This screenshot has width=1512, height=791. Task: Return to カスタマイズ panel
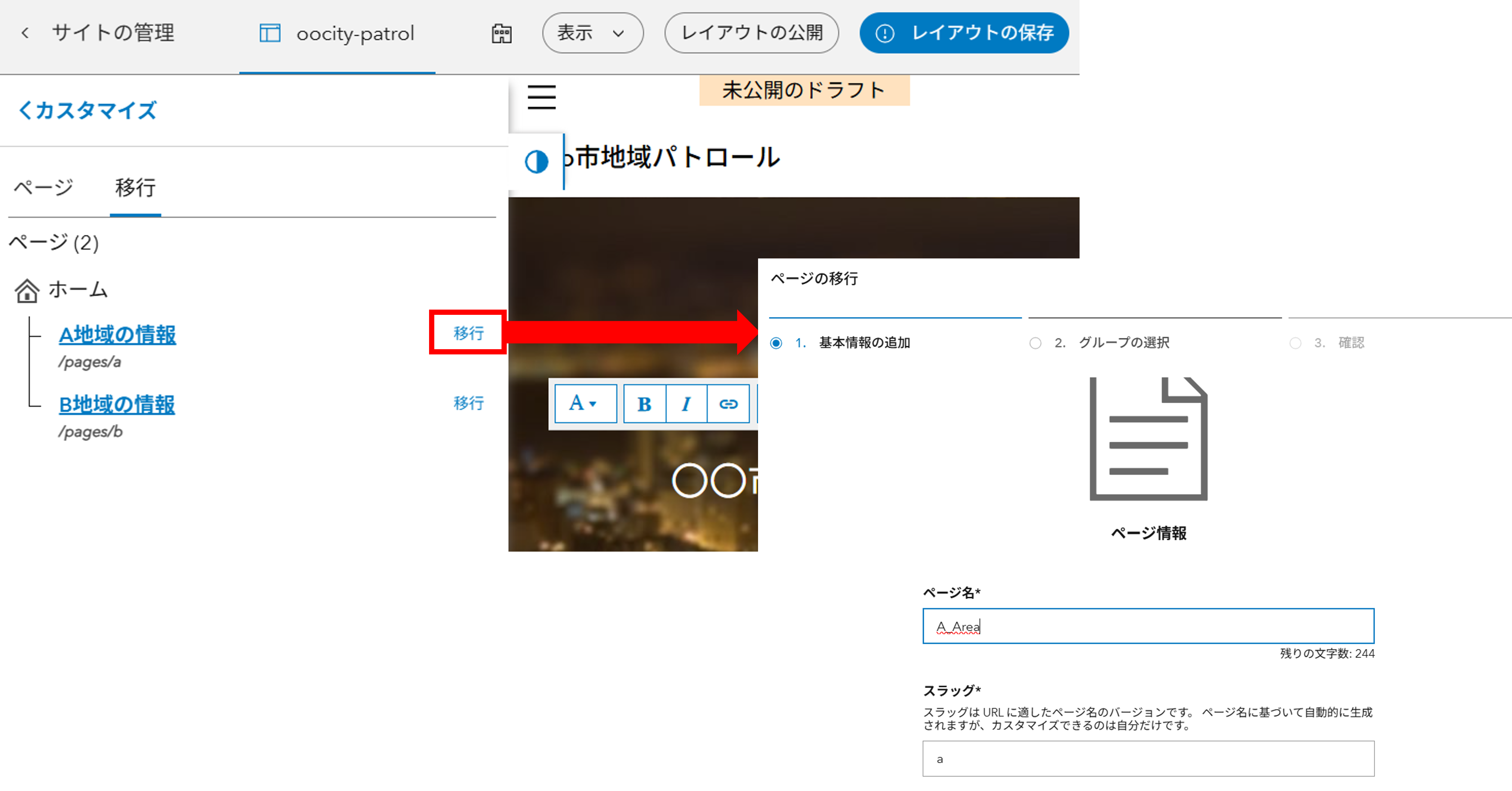pos(87,110)
